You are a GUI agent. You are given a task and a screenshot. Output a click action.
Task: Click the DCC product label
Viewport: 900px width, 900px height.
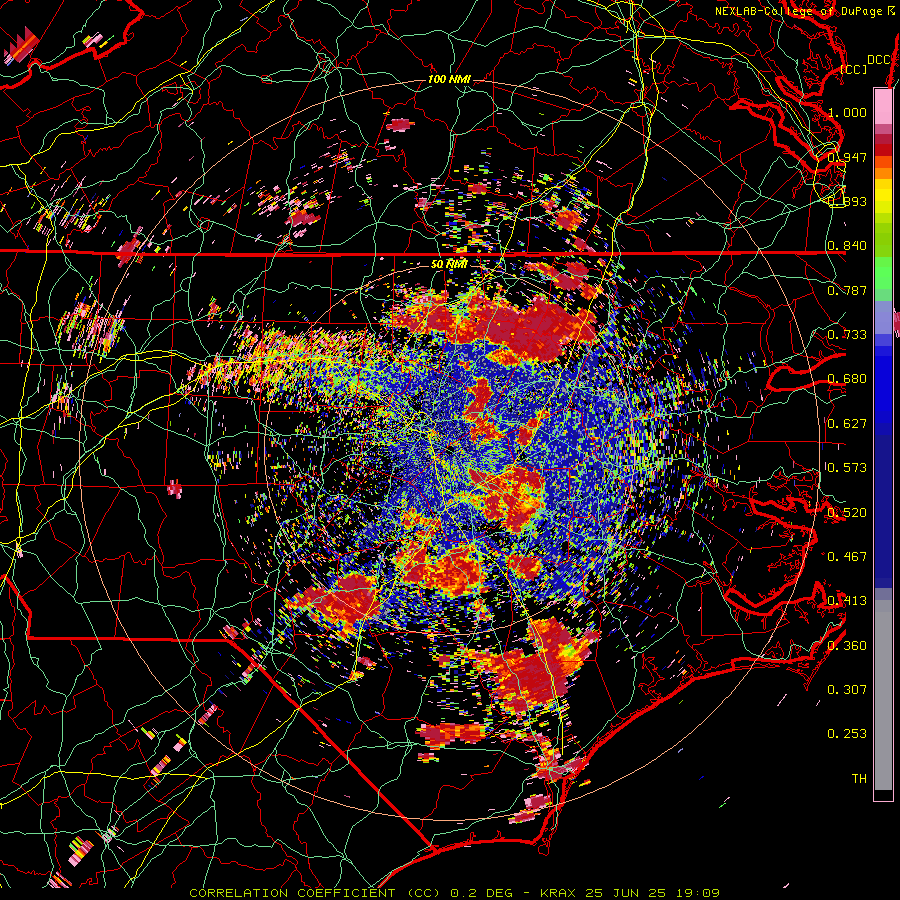pos(878,60)
